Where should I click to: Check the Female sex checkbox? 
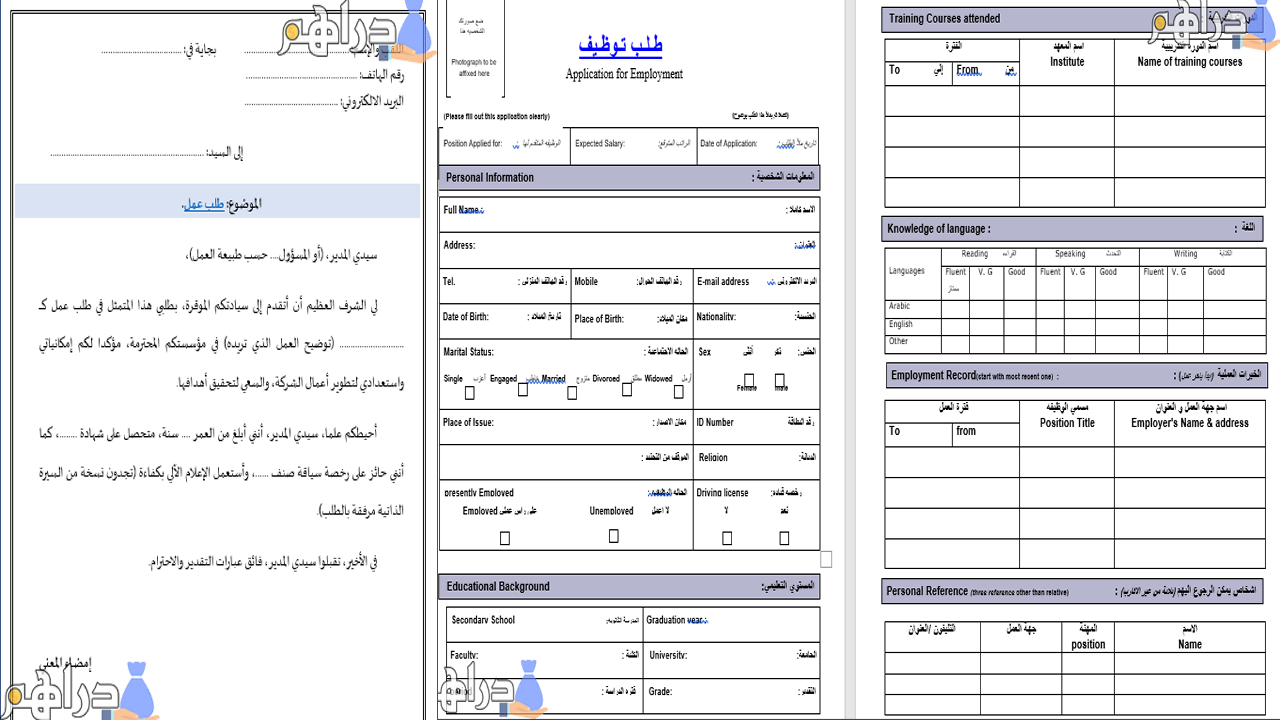pyautogui.click(x=749, y=380)
